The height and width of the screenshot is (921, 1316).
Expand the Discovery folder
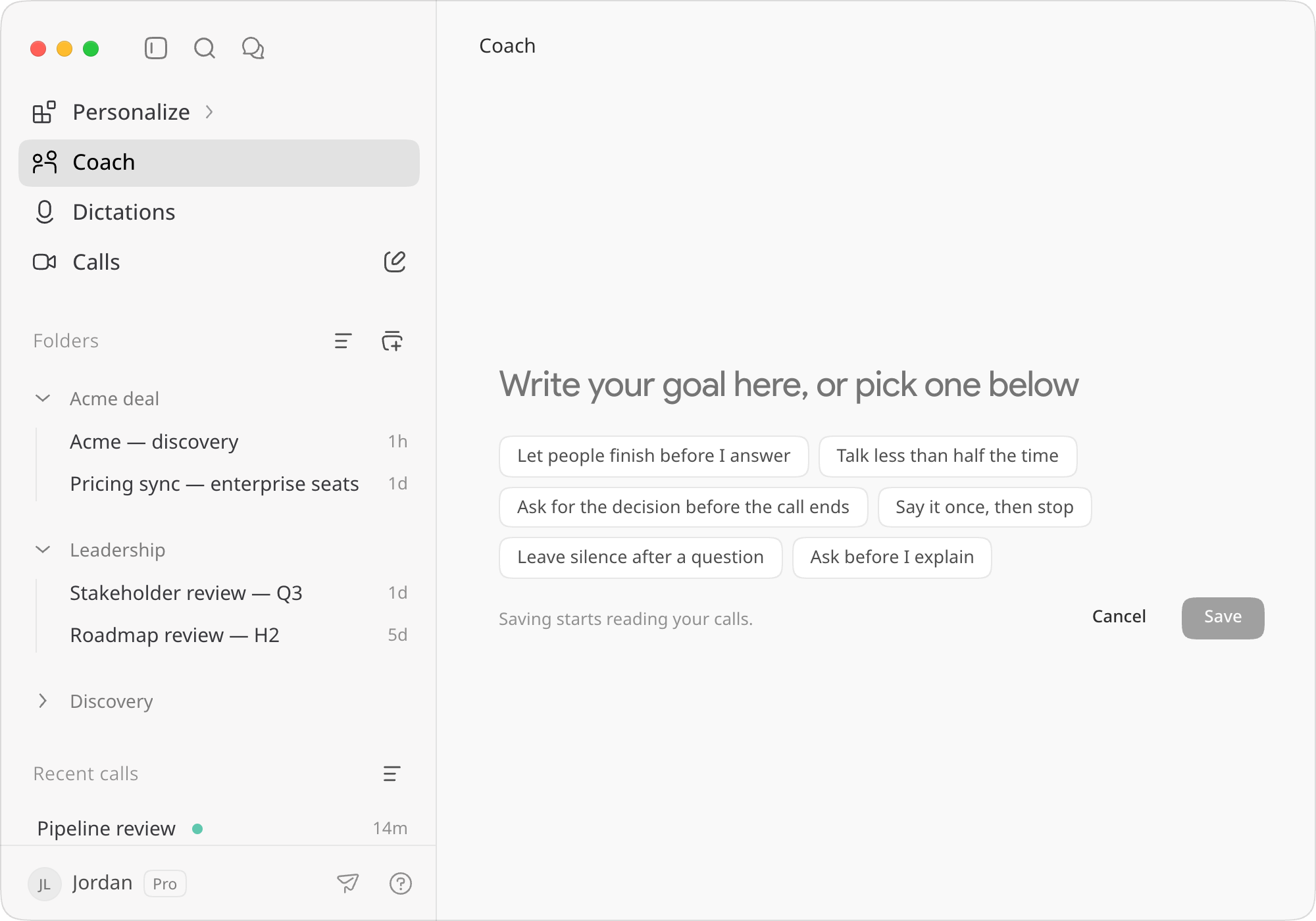coord(43,701)
